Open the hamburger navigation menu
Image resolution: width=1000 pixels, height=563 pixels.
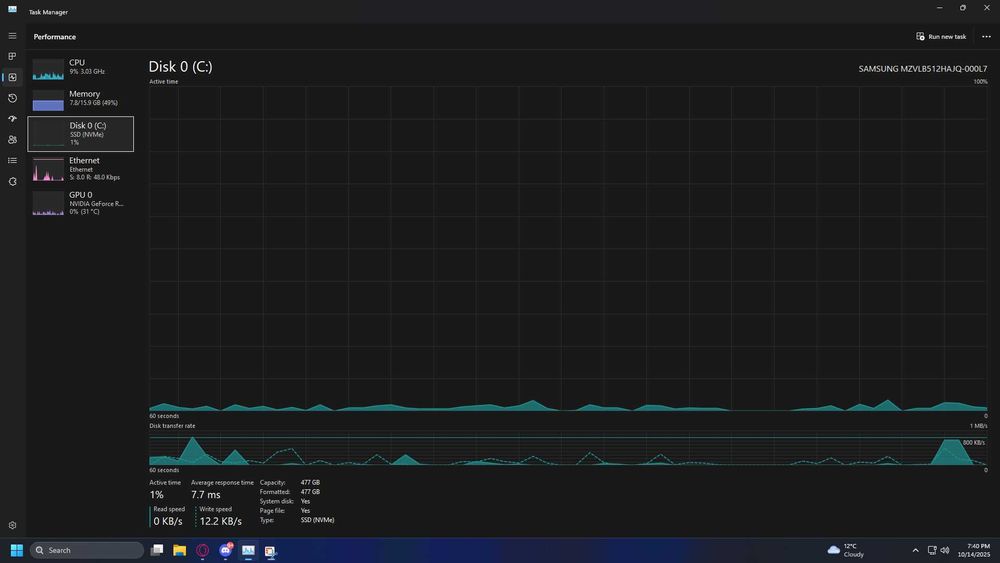pos(12,36)
